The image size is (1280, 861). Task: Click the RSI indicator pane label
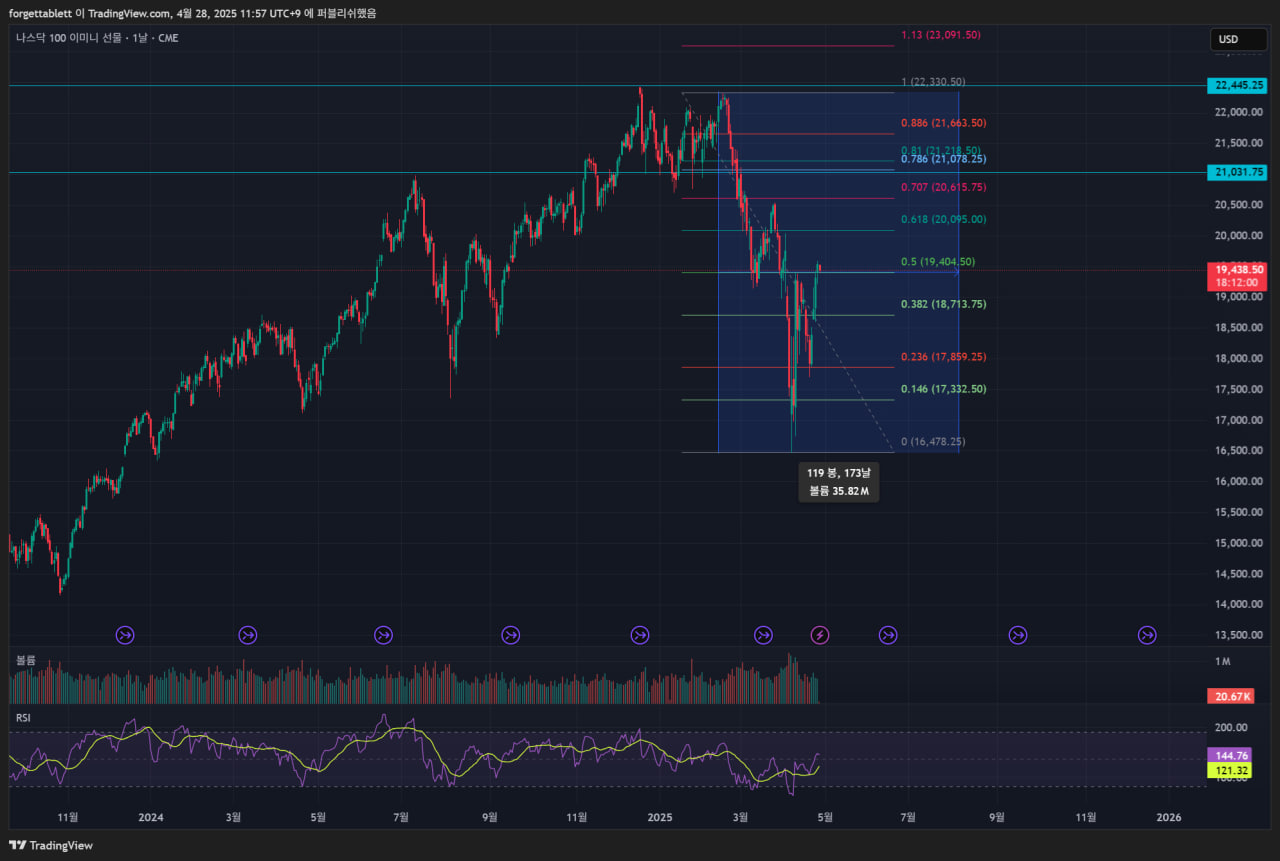(23, 717)
